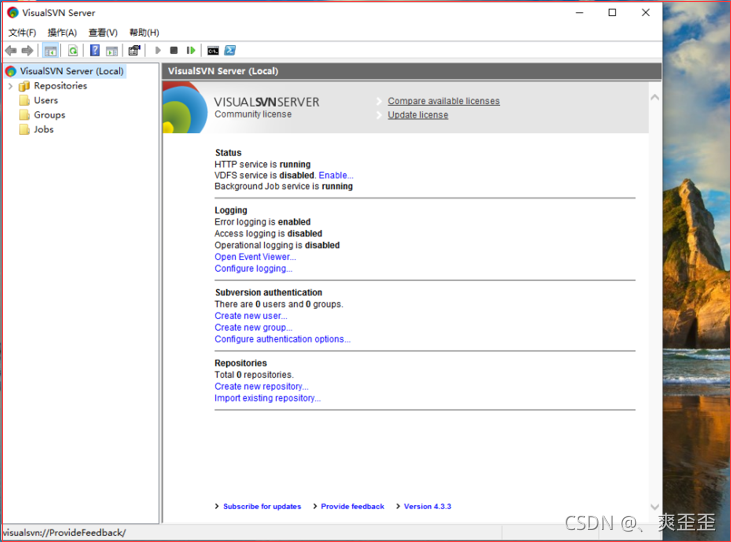This screenshot has width=731, height=542.
Task: Click scrollbar up arrow in dashboard
Action: pyautogui.click(x=655, y=97)
